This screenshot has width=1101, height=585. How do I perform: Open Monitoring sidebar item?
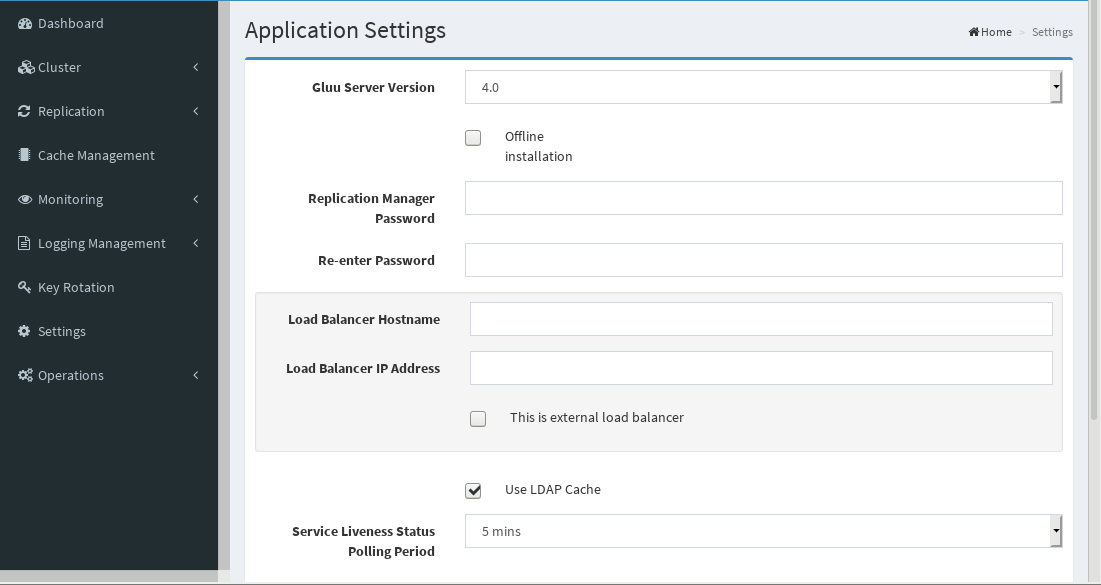pos(109,199)
